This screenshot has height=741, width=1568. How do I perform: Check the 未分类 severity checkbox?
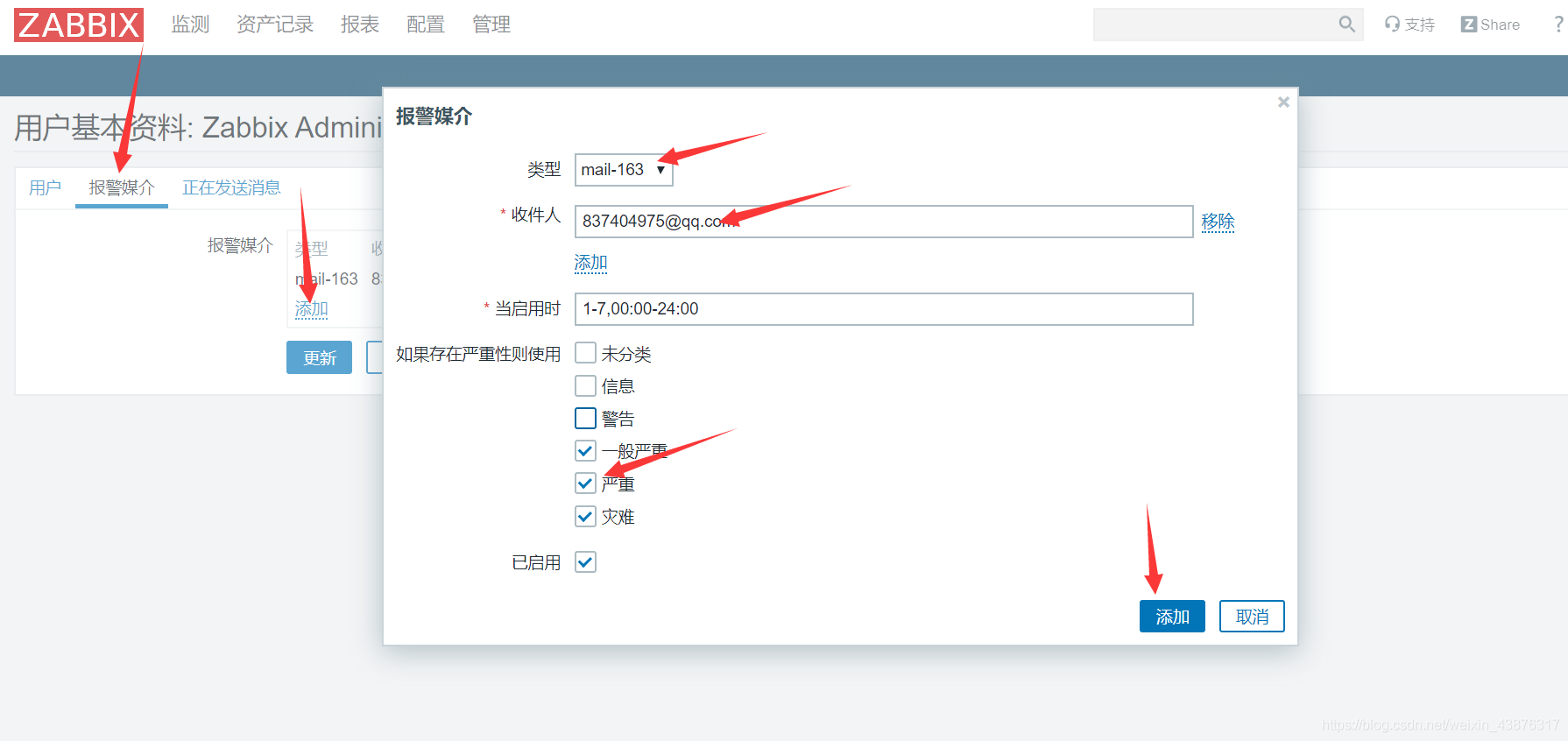pyautogui.click(x=585, y=353)
